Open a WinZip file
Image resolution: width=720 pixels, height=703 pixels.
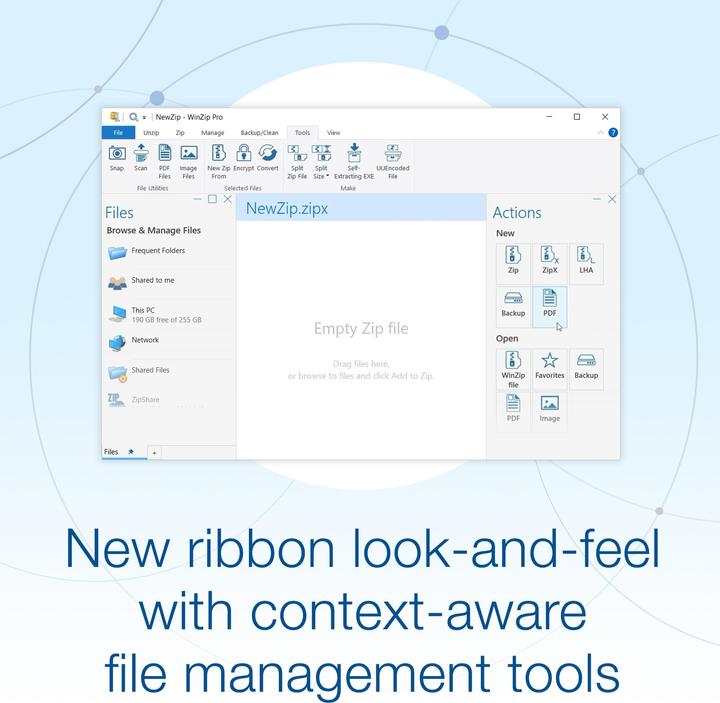pos(513,369)
